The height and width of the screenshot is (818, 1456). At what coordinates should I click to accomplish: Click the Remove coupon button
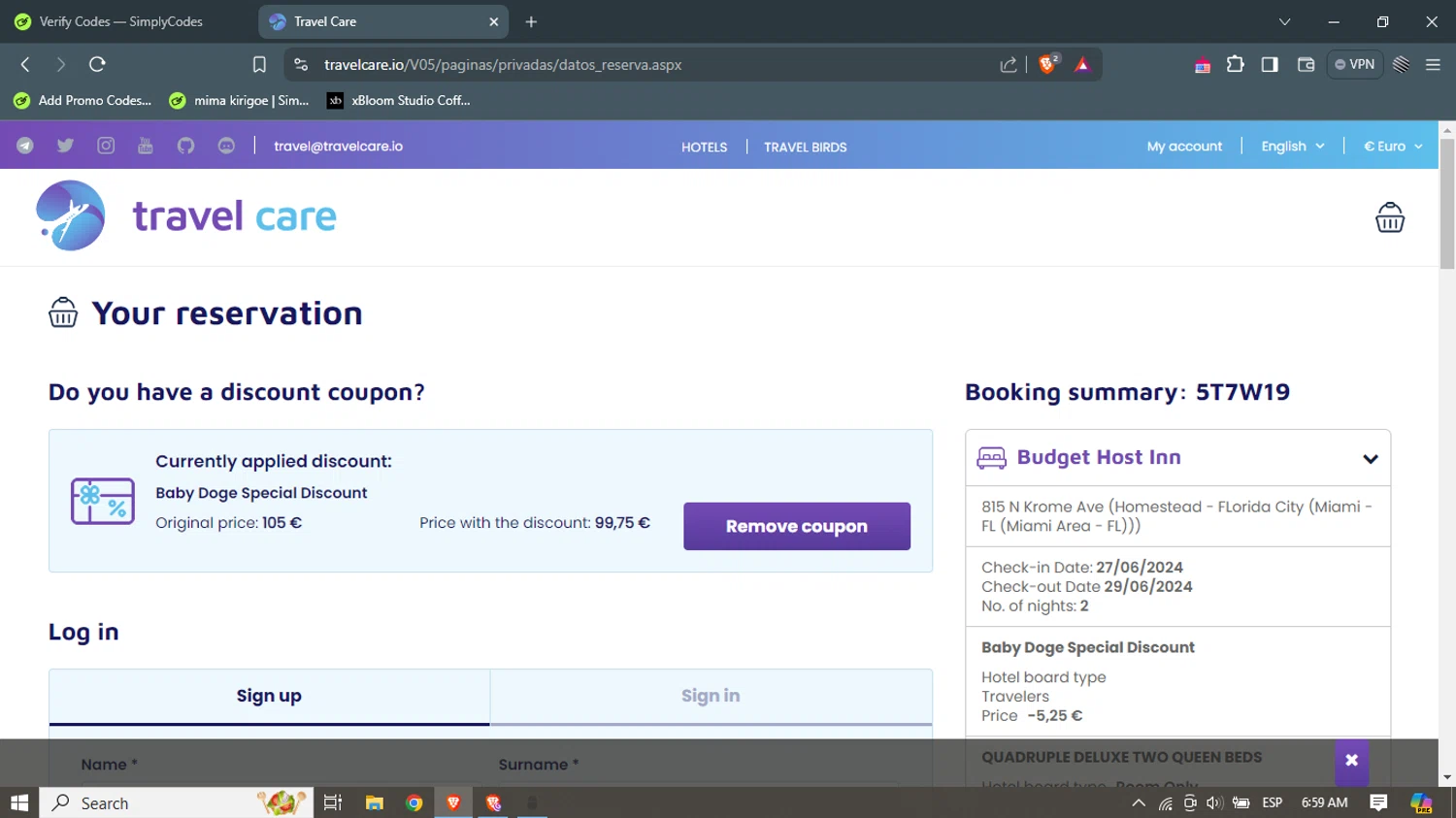pos(797,526)
